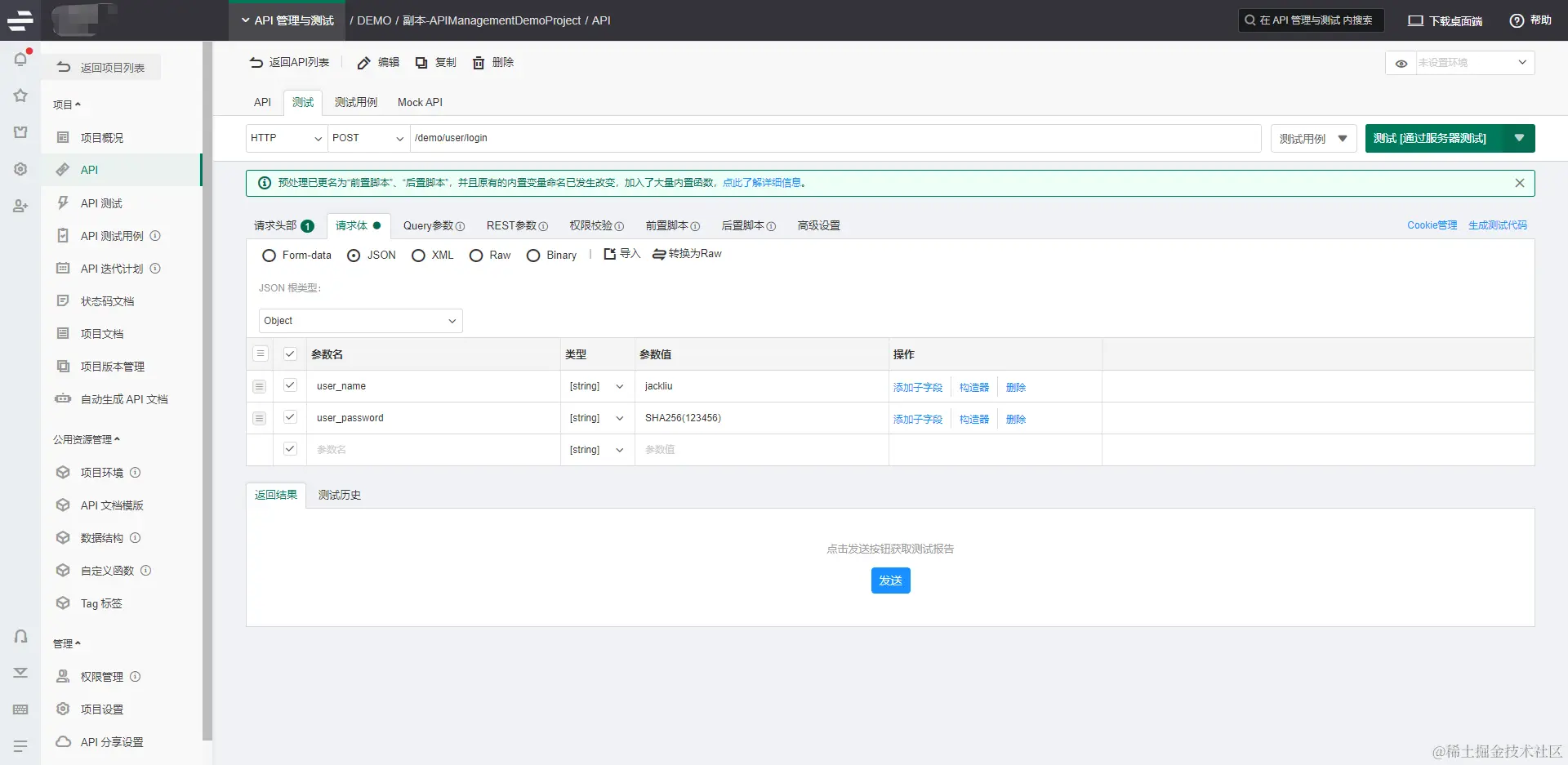Click the blue 发送 button
Image resolution: width=1568 pixels, height=765 pixels.
(x=890, y=580)
